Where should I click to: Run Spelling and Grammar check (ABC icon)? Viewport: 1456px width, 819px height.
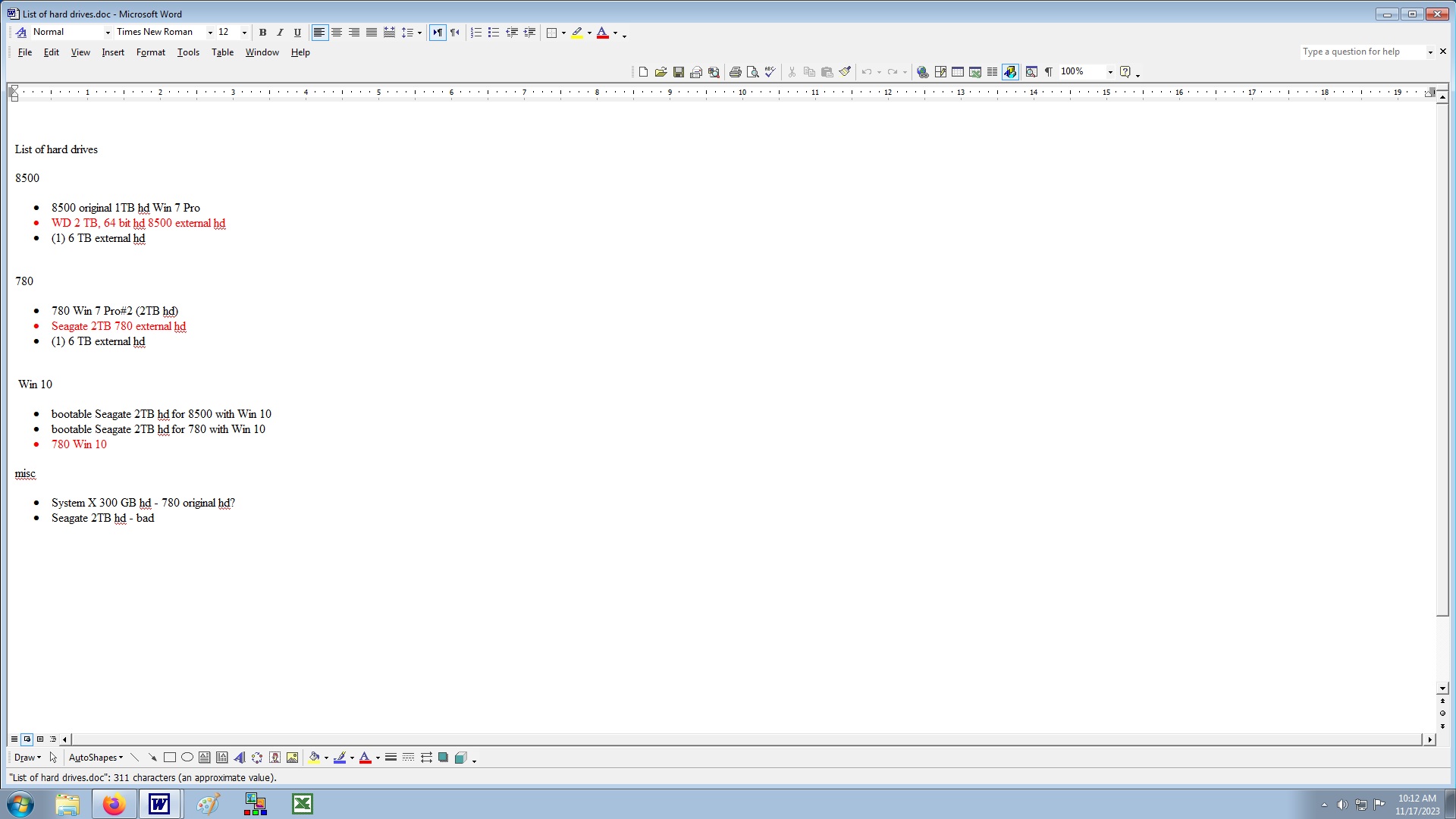coord(770,72)
